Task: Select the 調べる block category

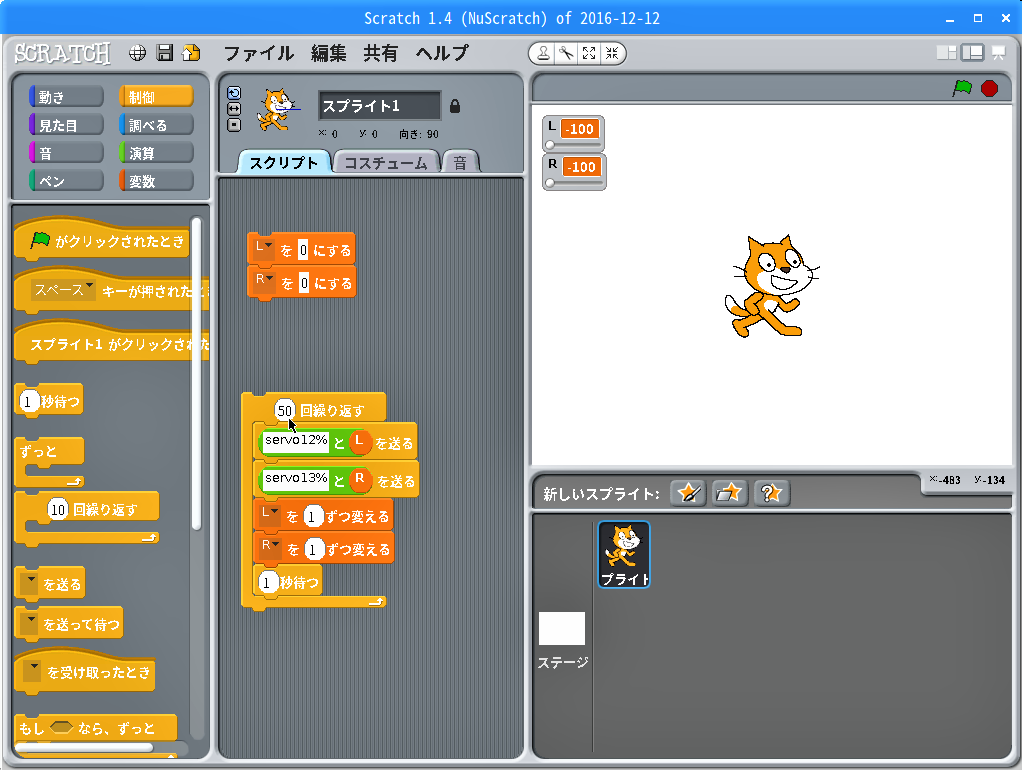Action: (x=156, y=125)
